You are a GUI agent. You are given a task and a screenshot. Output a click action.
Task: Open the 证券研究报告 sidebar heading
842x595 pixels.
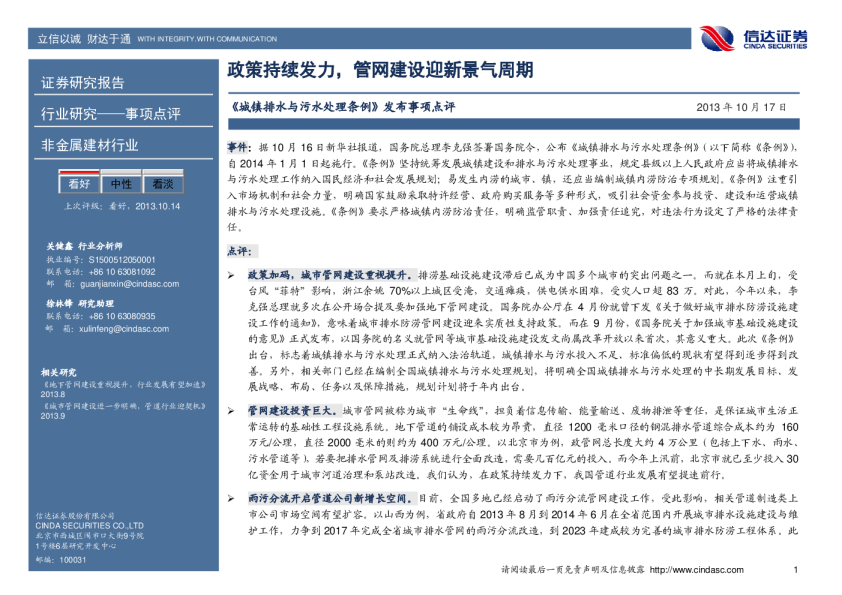[83, 82]
